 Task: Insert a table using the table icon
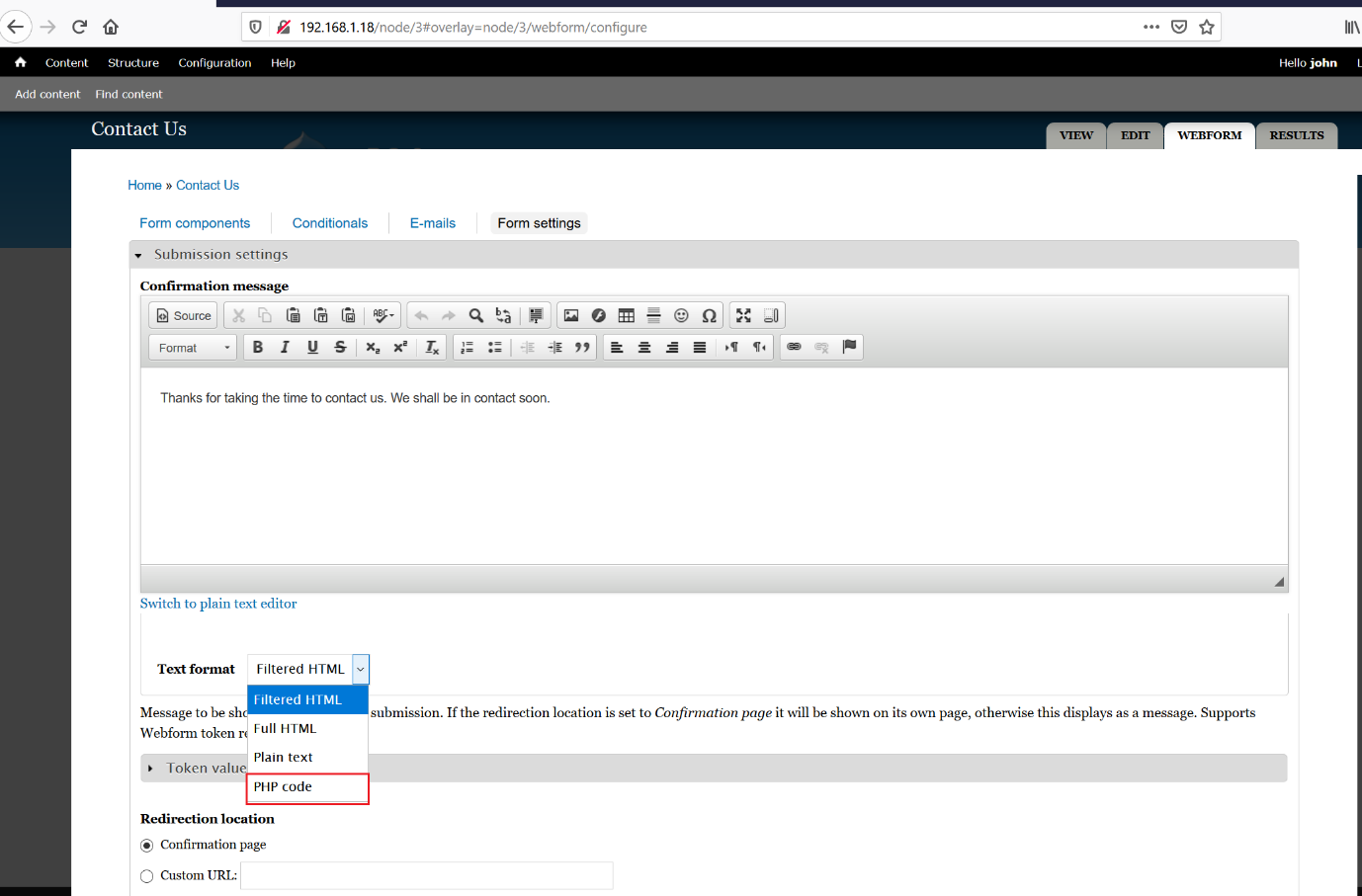click(626, 316)
